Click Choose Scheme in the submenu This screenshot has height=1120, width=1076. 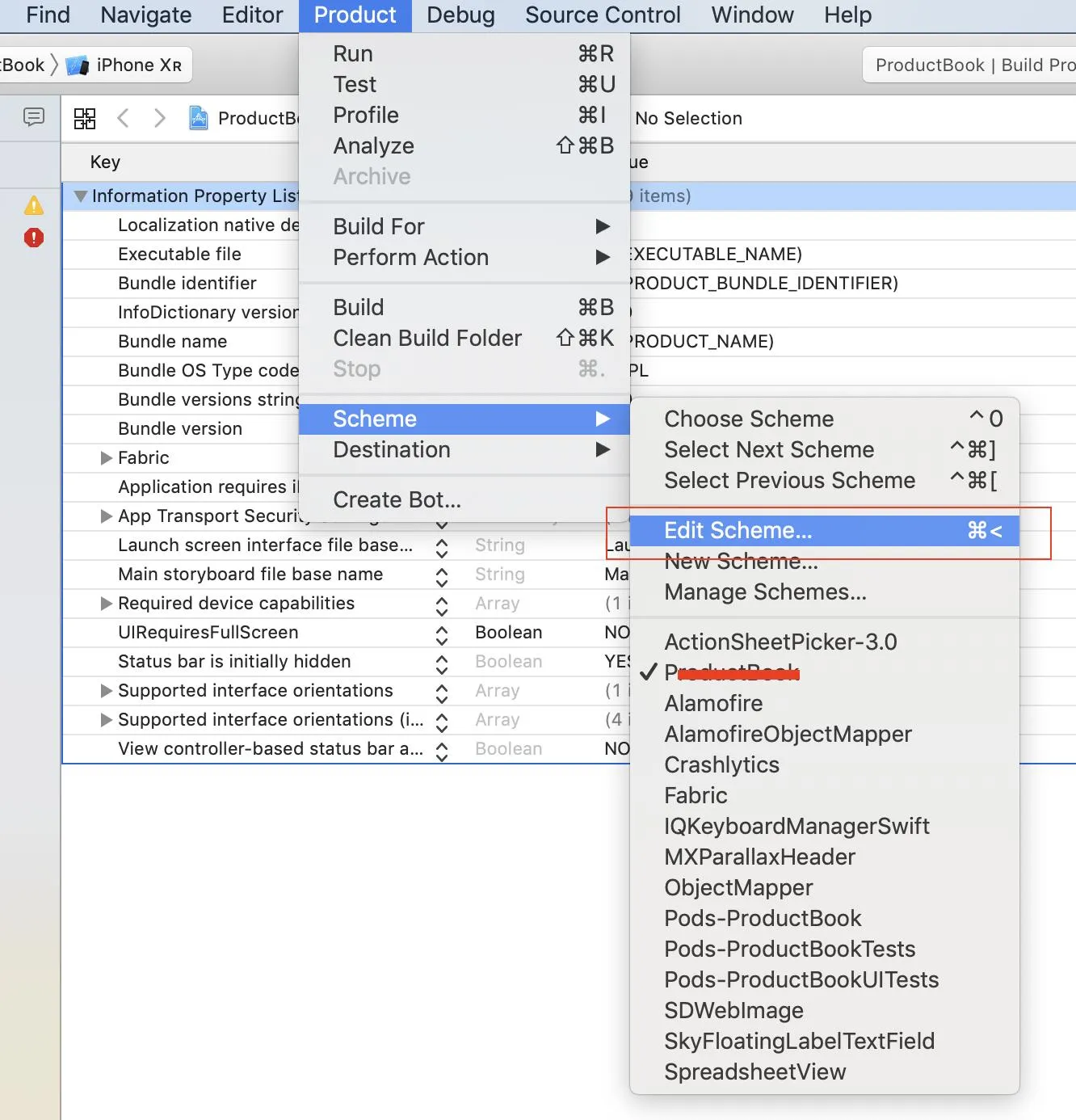[x=825, y=419]
